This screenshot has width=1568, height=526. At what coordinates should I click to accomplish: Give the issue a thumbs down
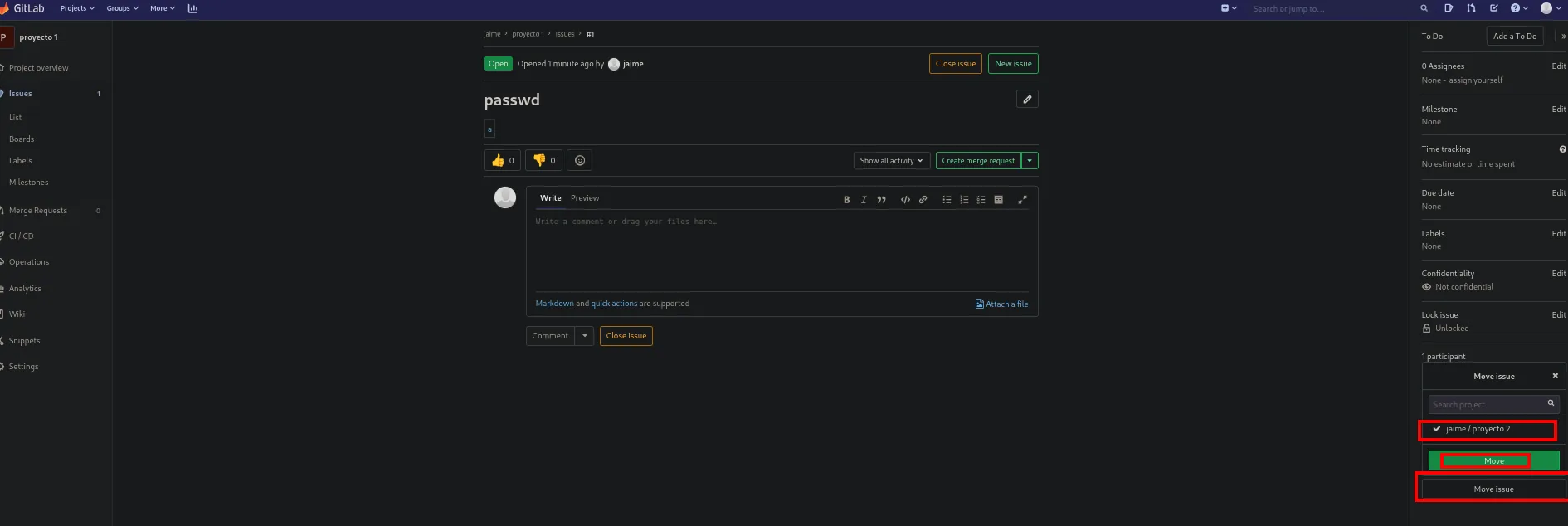[543, 160]
